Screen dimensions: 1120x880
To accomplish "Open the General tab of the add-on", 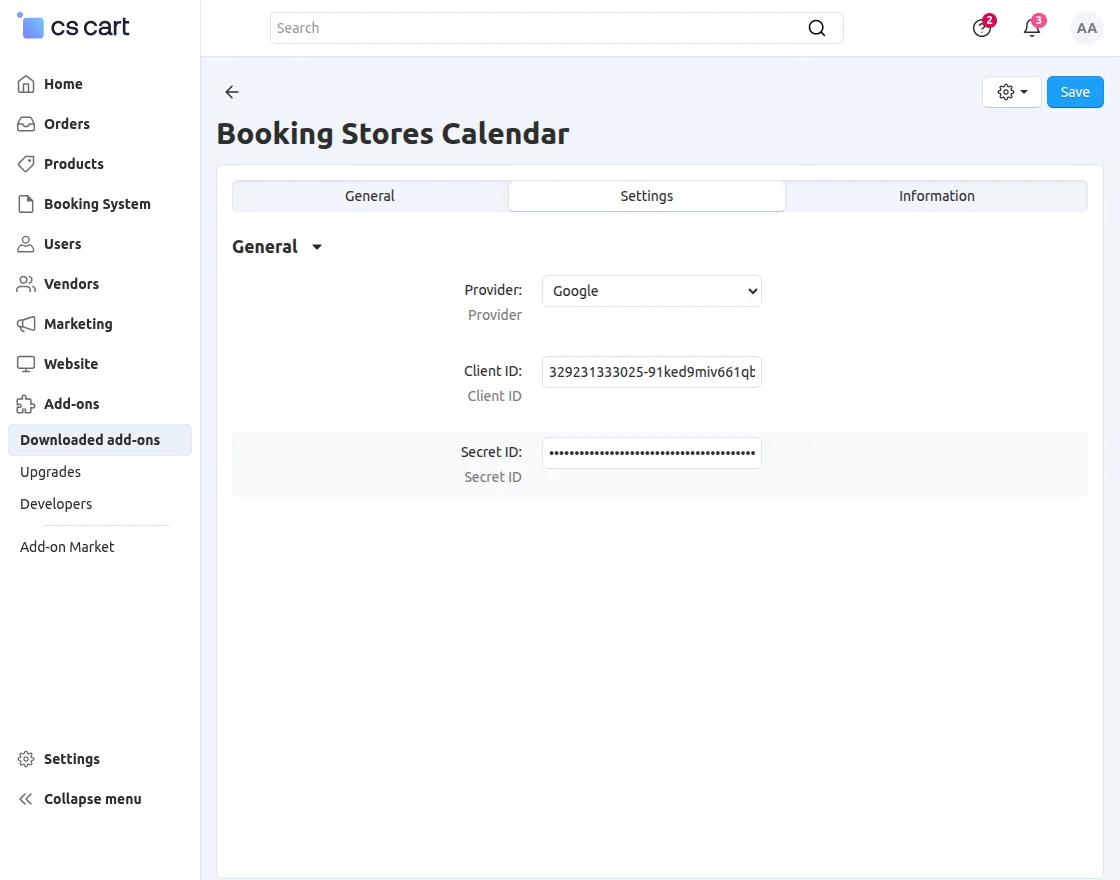I will (x=369, y=196).
